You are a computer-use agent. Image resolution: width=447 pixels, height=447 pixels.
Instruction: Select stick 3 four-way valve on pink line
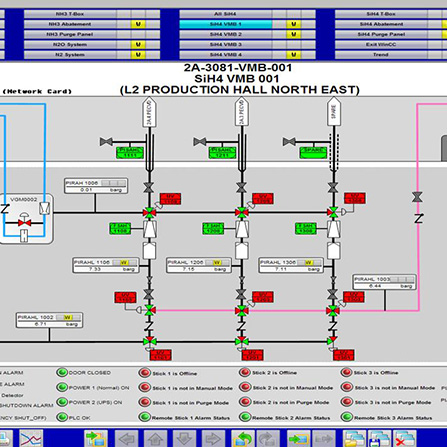(333, 311)
